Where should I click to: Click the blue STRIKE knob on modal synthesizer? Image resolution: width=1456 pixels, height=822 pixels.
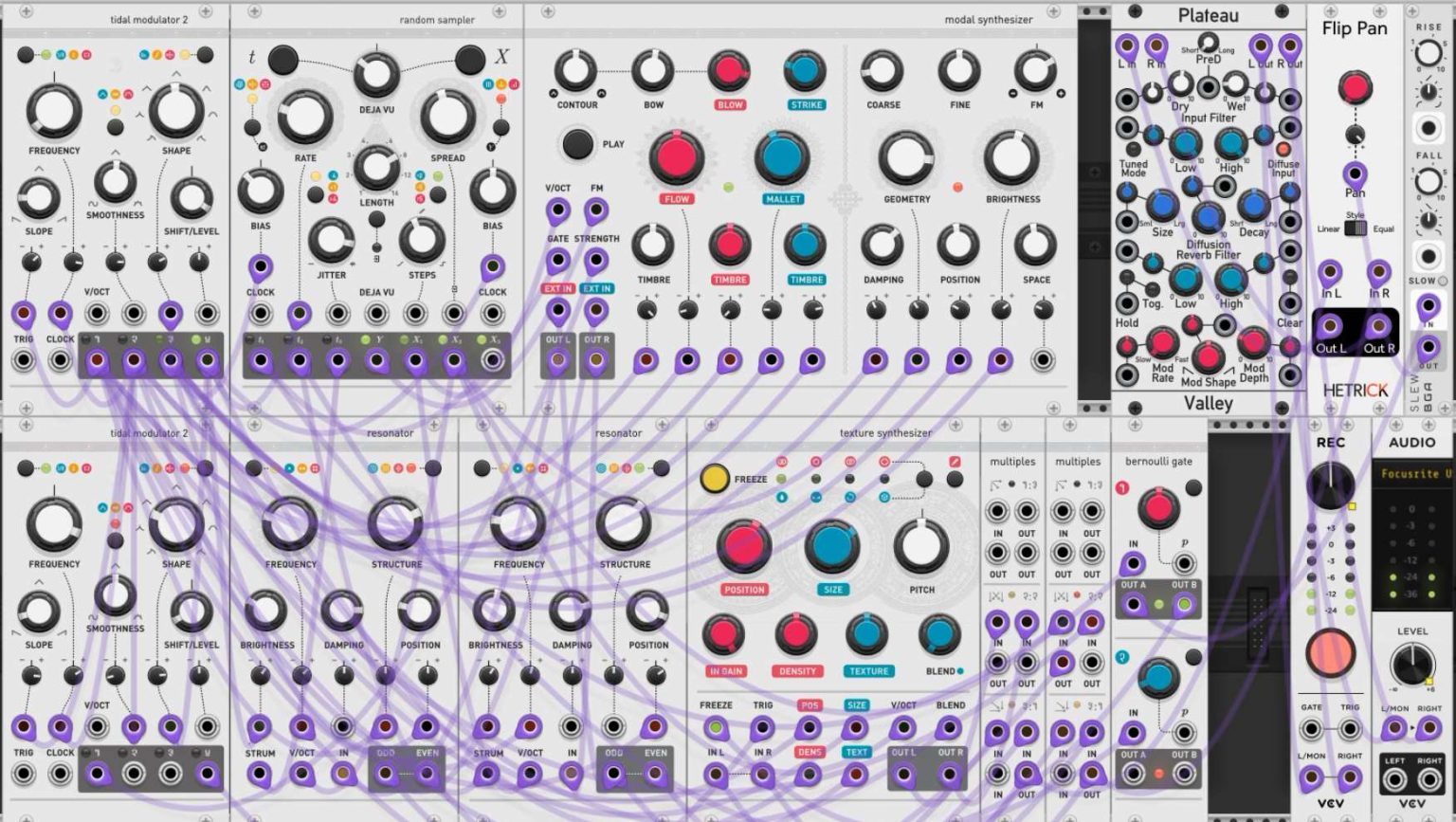click(x=805, y=71)
